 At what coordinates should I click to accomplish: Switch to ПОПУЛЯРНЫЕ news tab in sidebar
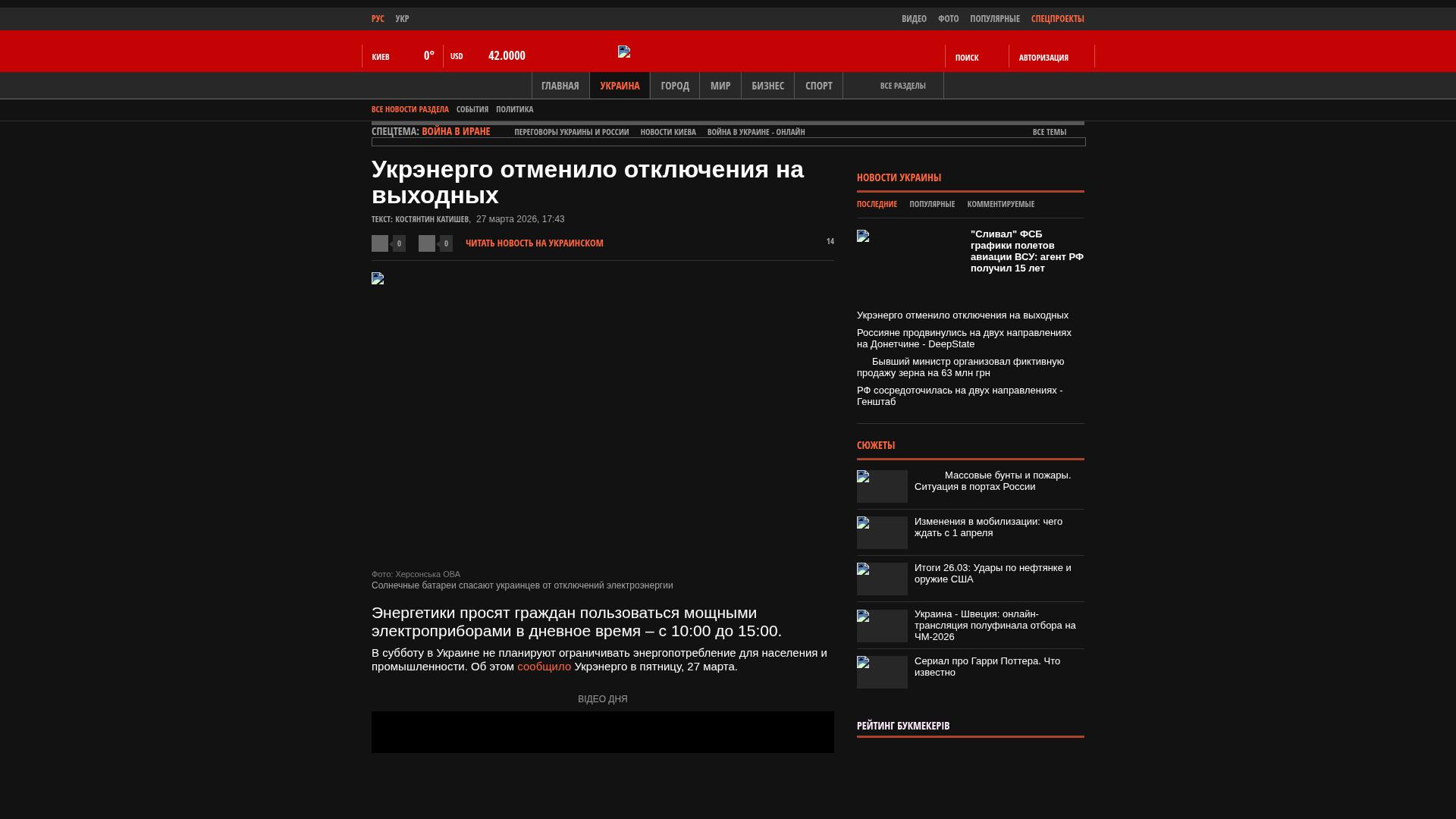[x=931, y=204]
